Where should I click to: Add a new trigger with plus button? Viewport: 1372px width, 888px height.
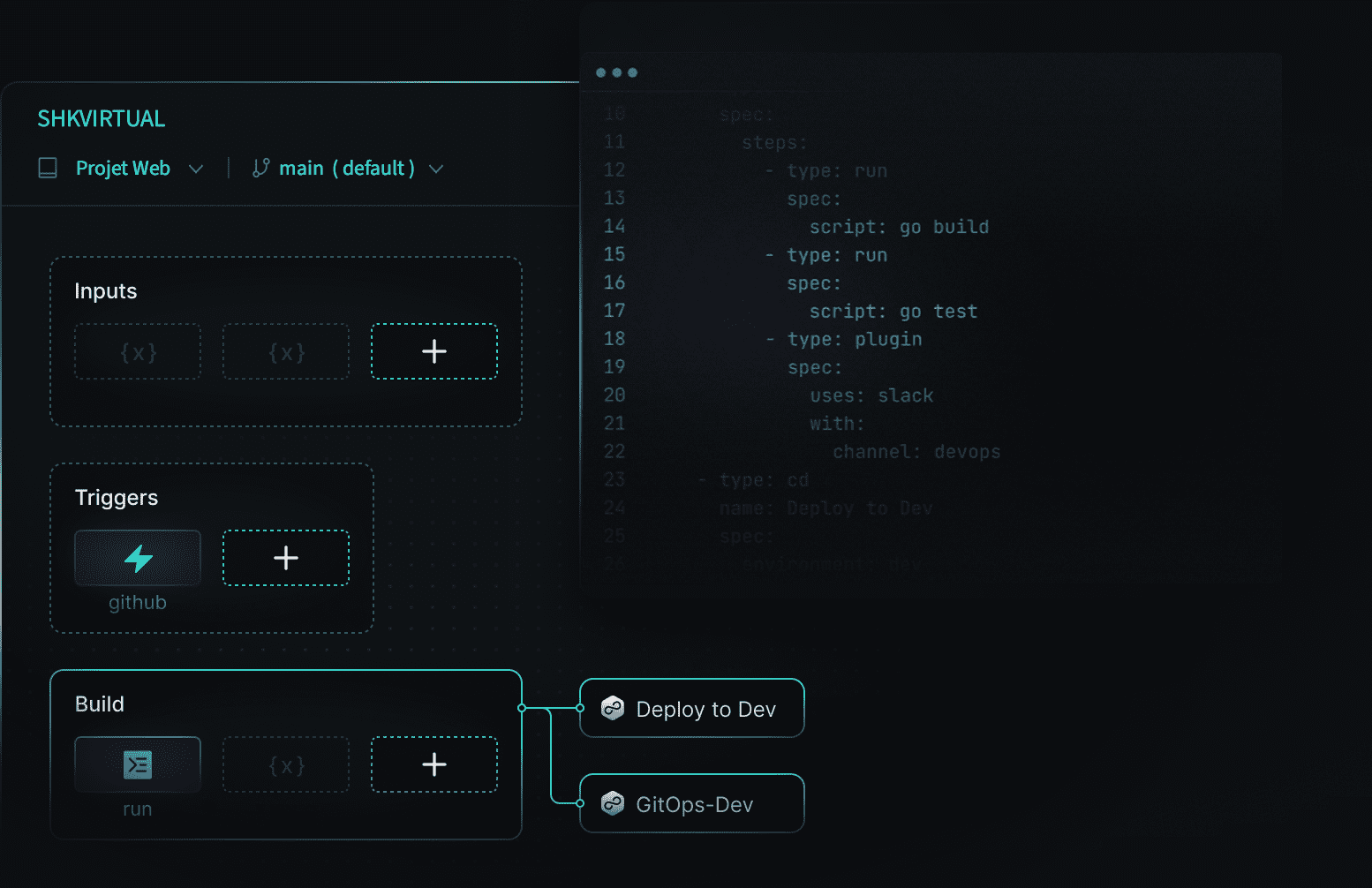coord(285,558)
